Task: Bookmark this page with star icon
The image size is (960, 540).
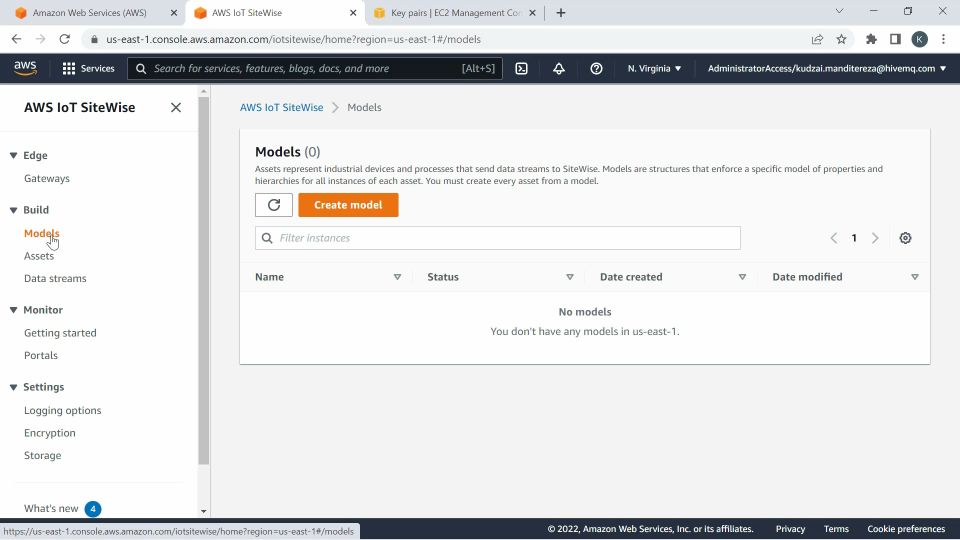Action: (x=841, y=39)
